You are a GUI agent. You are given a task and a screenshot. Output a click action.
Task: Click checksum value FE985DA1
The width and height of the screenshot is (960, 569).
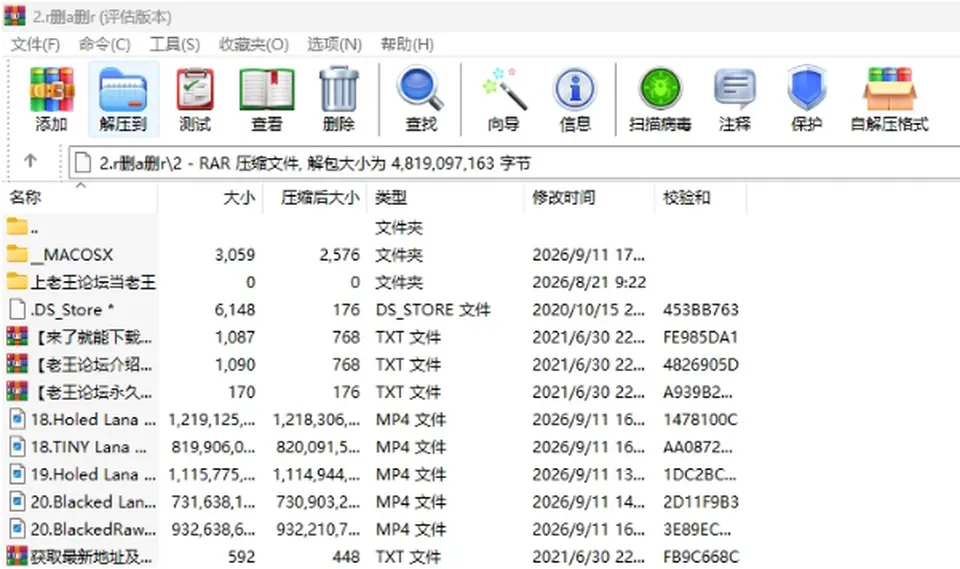pos(700,337)
